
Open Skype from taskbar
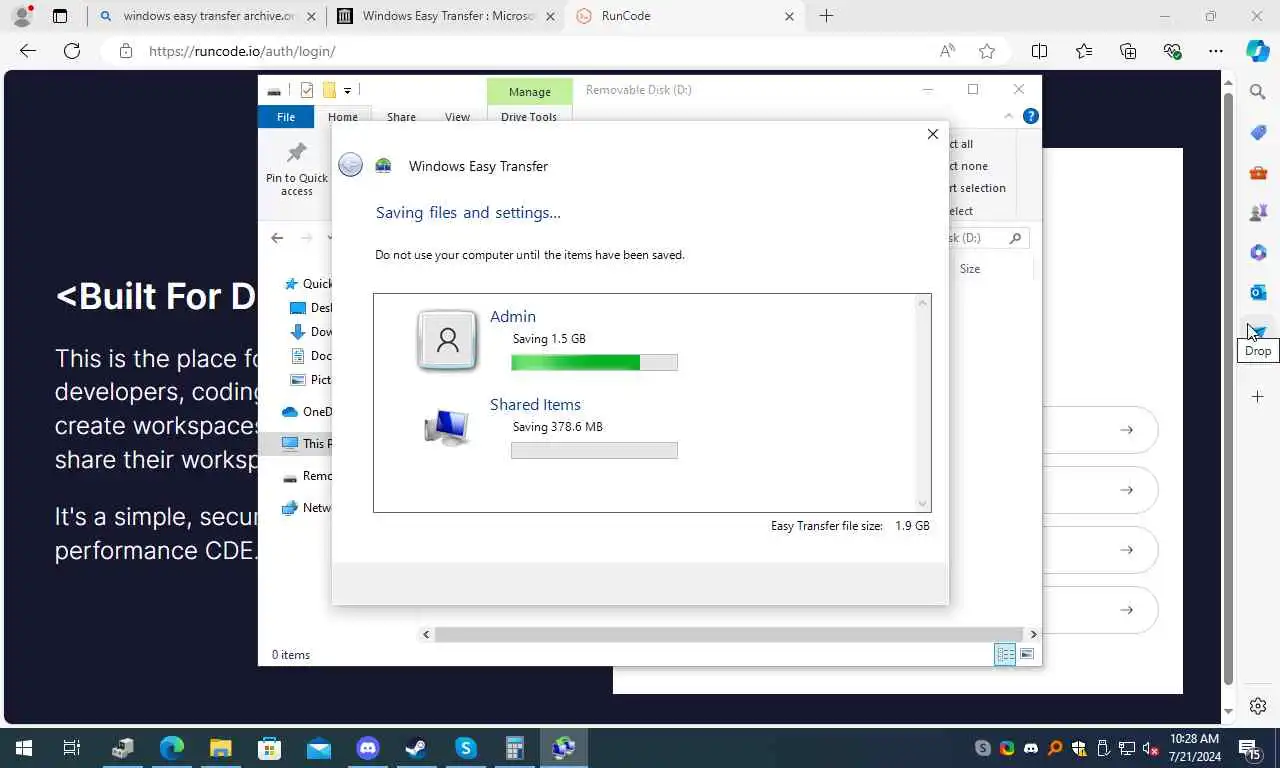coord(465,748)
